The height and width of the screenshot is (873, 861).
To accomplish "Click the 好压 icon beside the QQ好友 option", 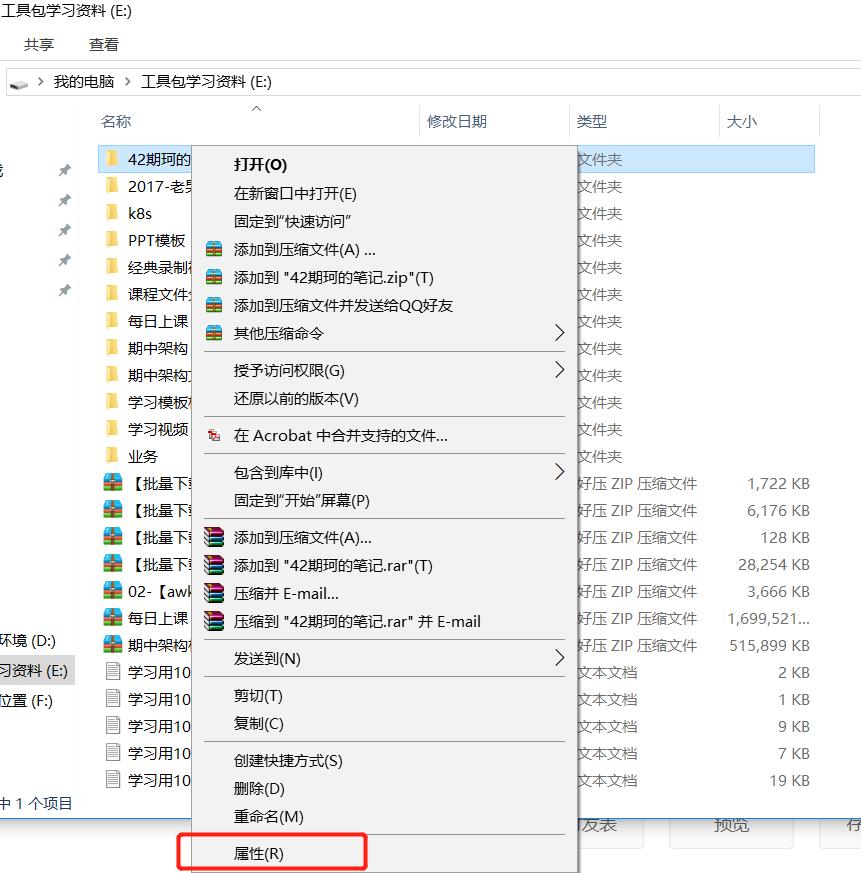I will click(x=213, y=304).
